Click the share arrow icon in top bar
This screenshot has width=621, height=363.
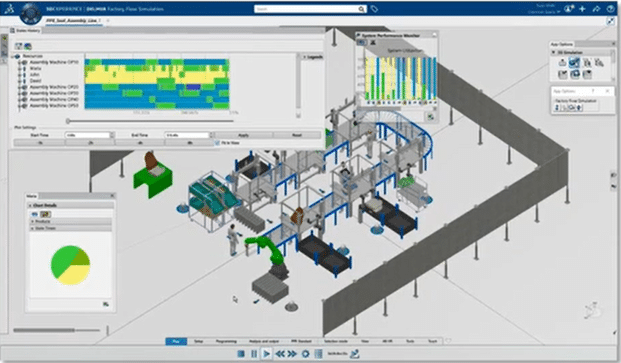point(596,9)
